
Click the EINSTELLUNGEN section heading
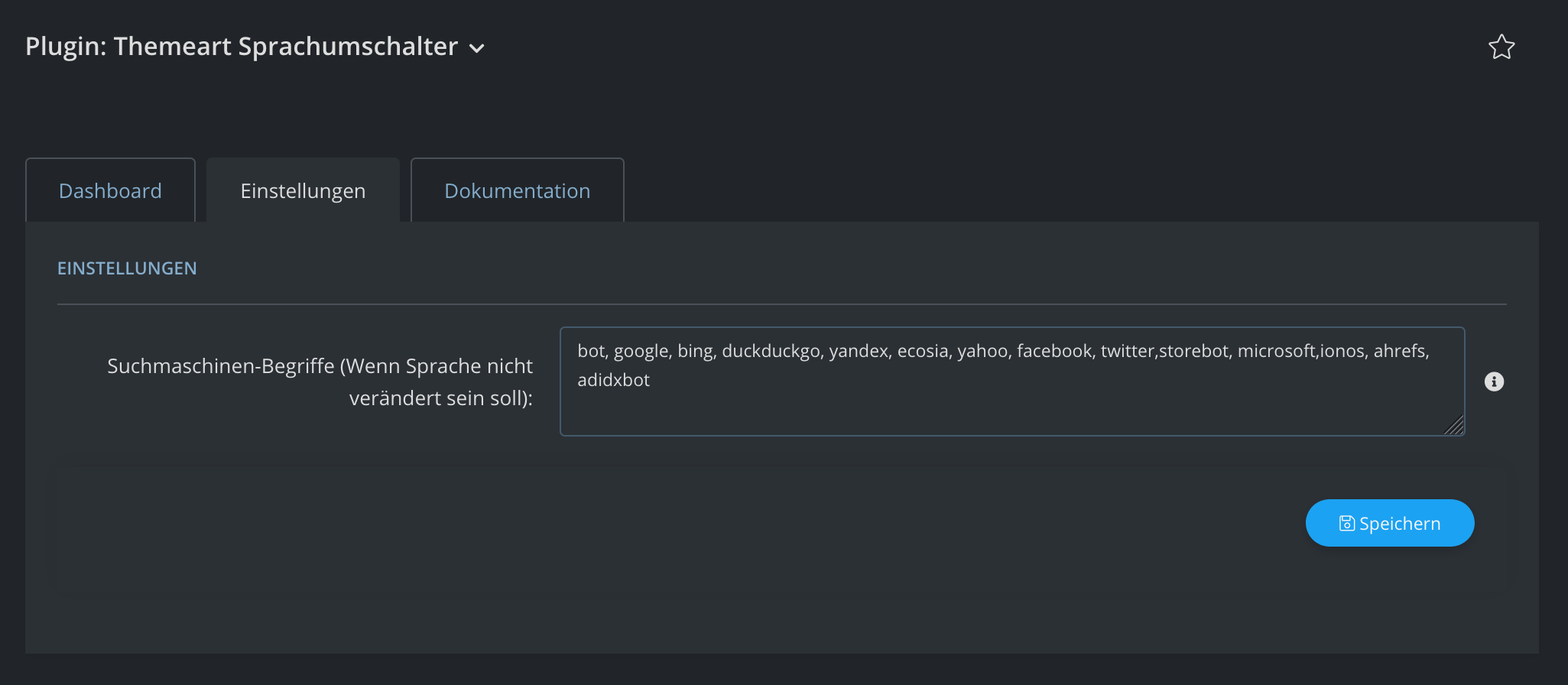point(127,268)
